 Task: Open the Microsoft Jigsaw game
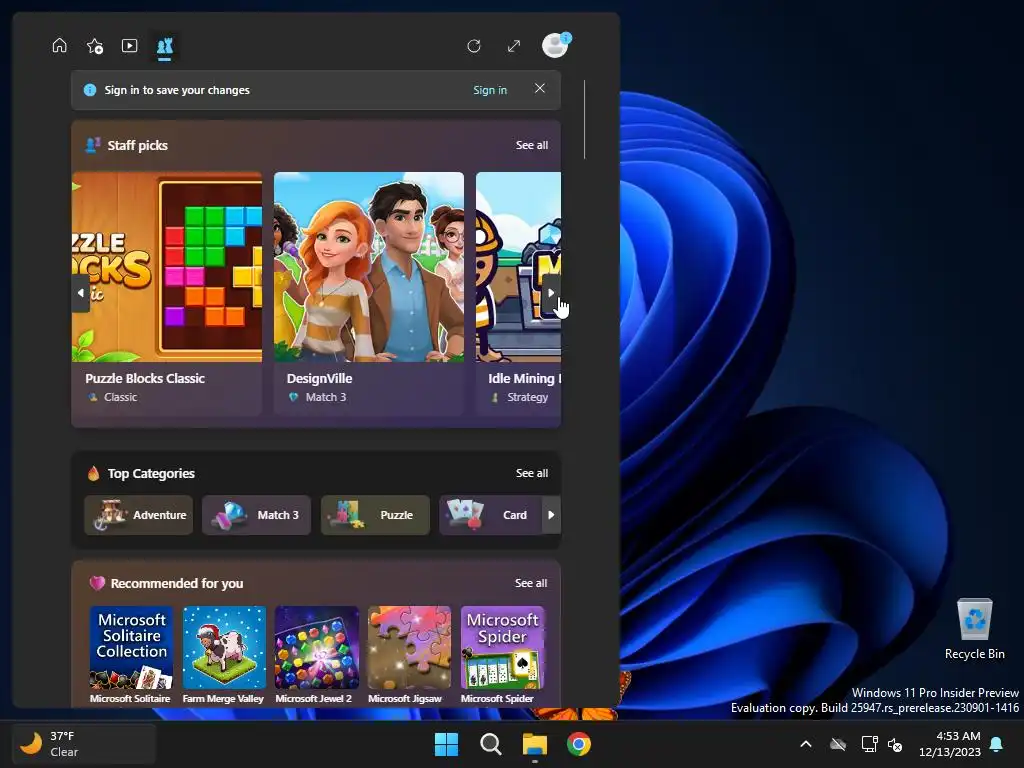(409, 655)
